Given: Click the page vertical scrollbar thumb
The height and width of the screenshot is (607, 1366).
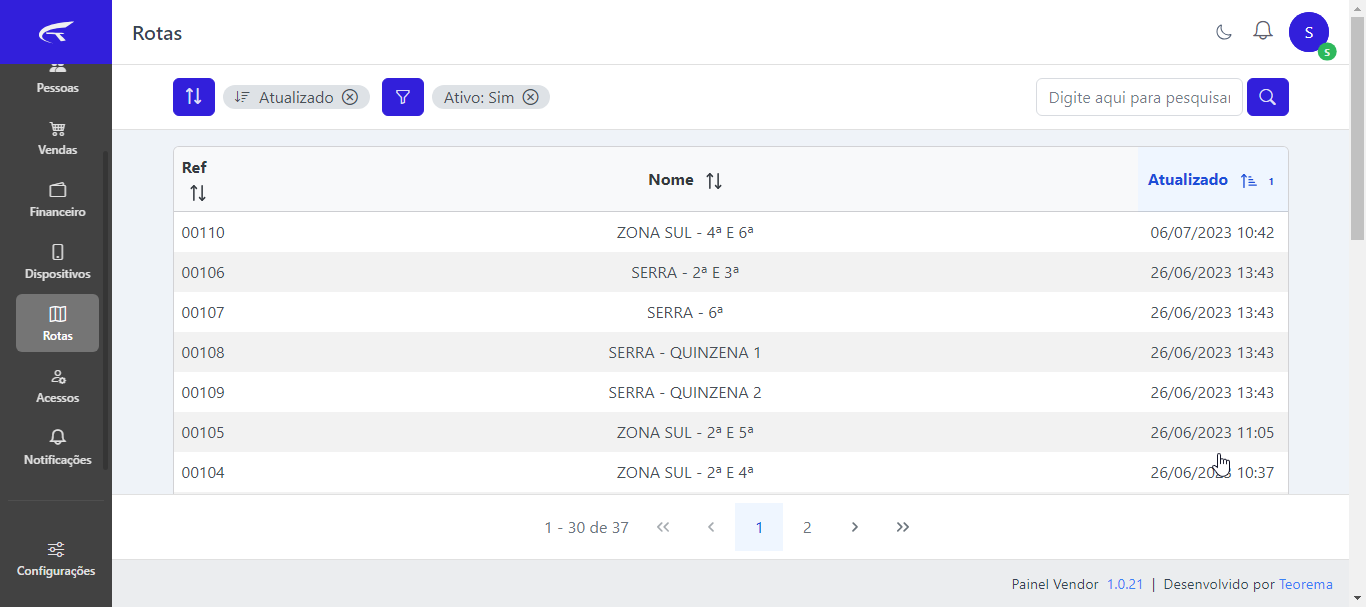Looking at the screenshot, I should click(x=1357, y=128).
